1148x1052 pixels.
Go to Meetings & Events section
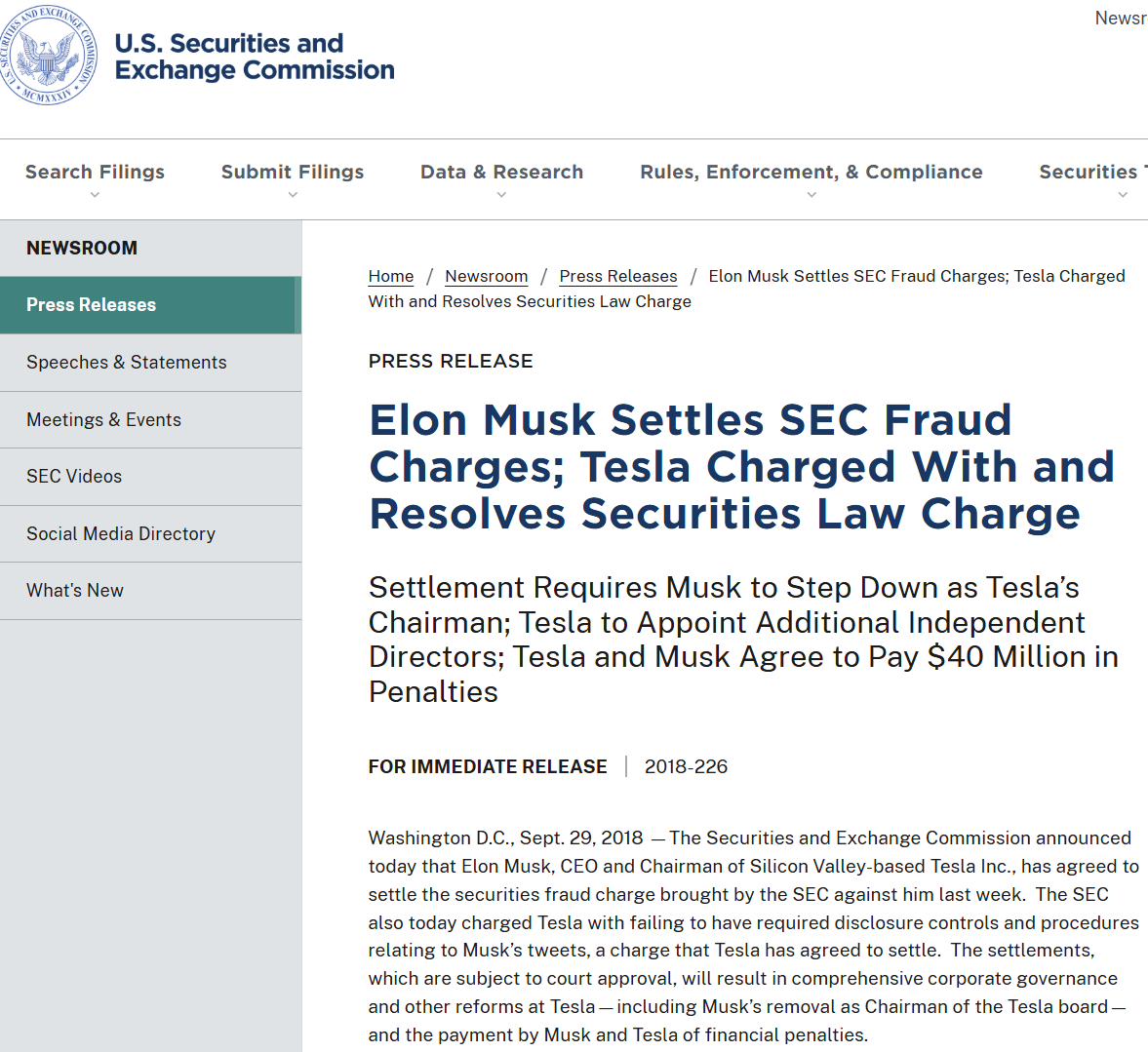tap(151, 419)
